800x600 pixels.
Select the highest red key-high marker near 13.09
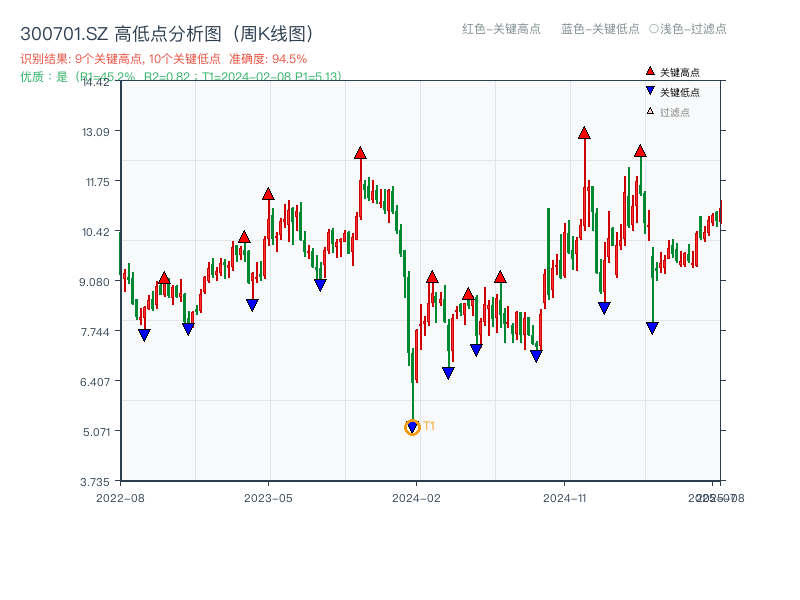tap(583, 131)
